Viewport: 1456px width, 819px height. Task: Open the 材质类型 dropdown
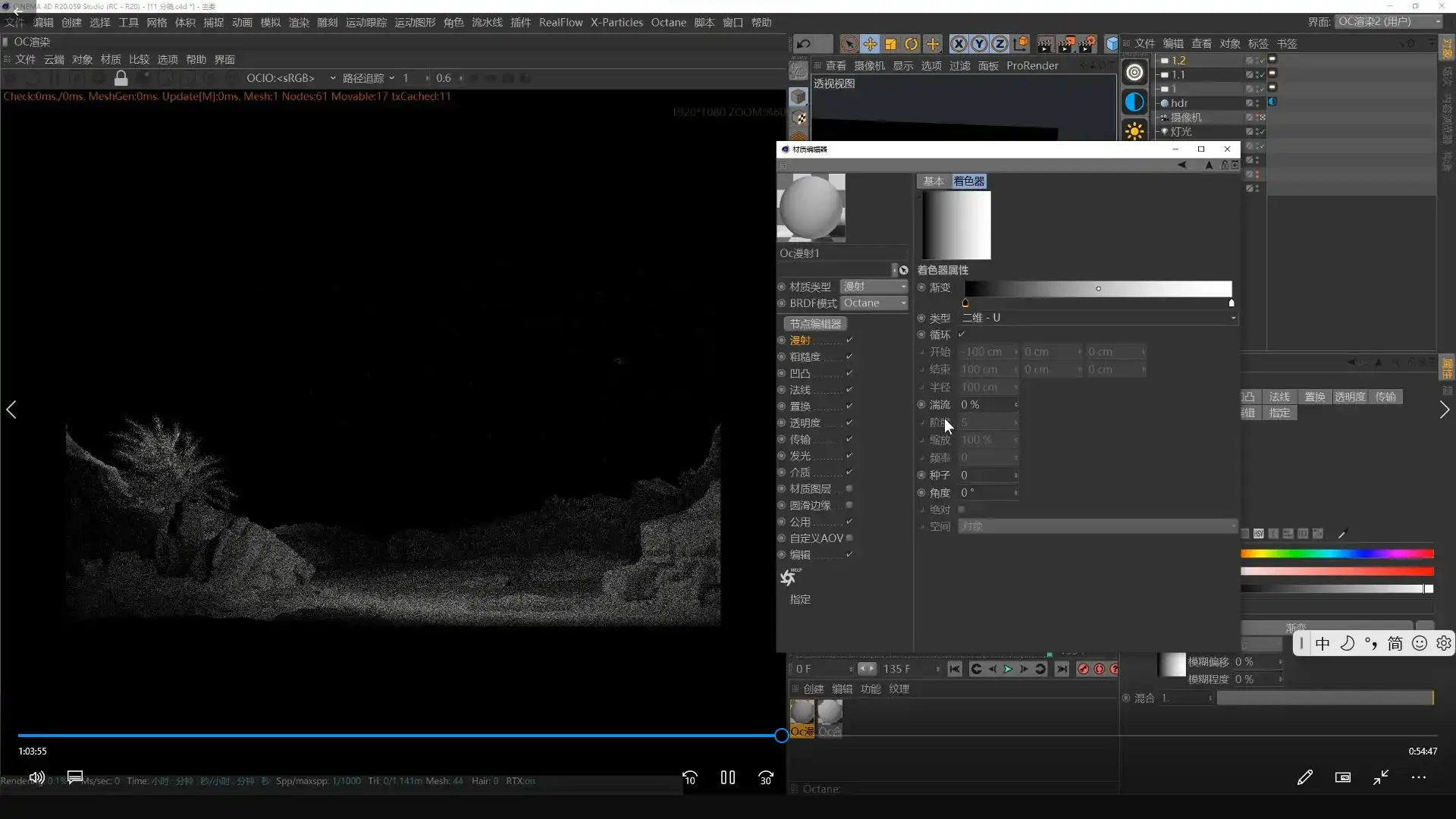(874, 287)
